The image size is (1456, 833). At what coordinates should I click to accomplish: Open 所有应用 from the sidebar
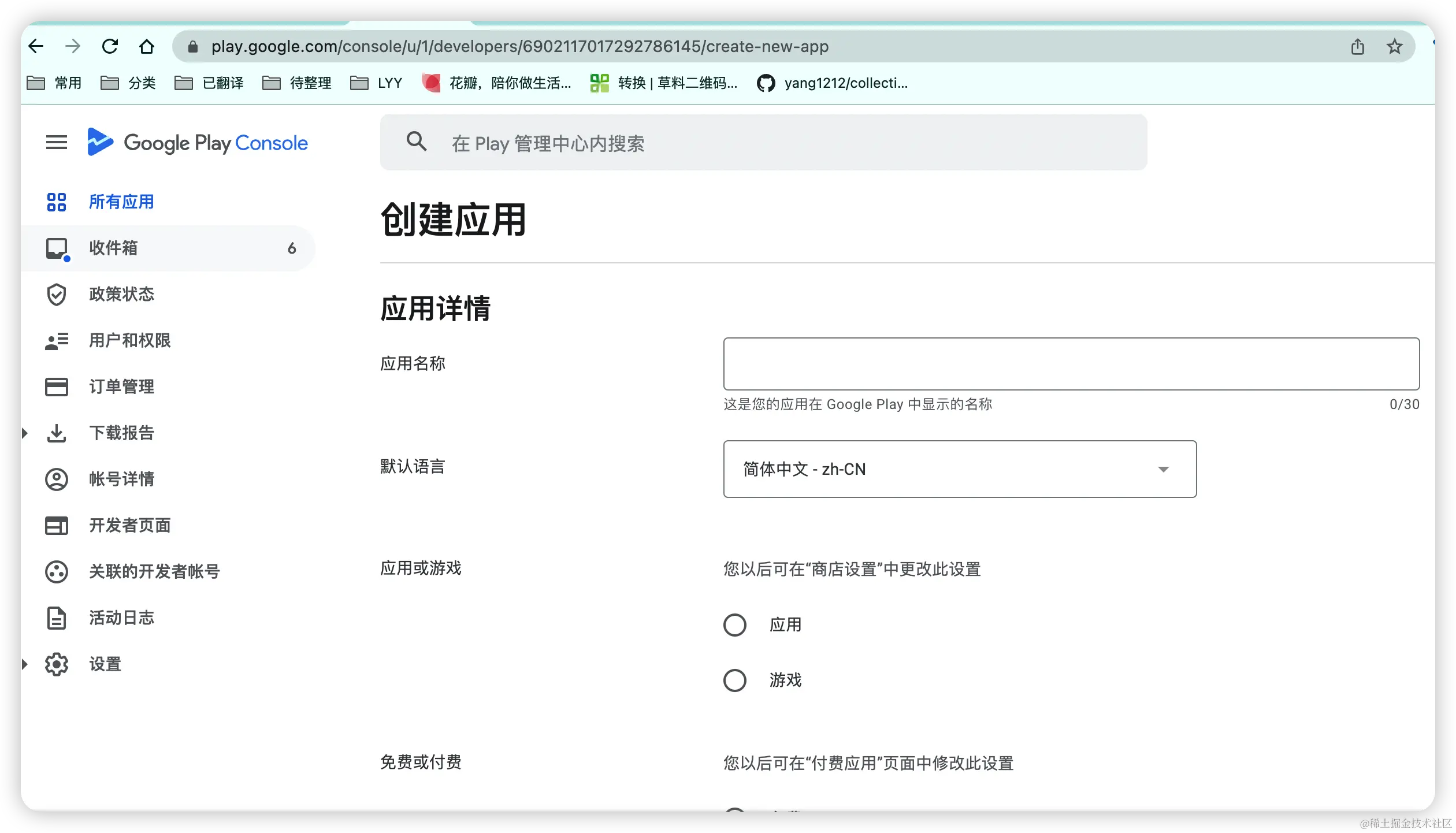[x=121, y=202]
